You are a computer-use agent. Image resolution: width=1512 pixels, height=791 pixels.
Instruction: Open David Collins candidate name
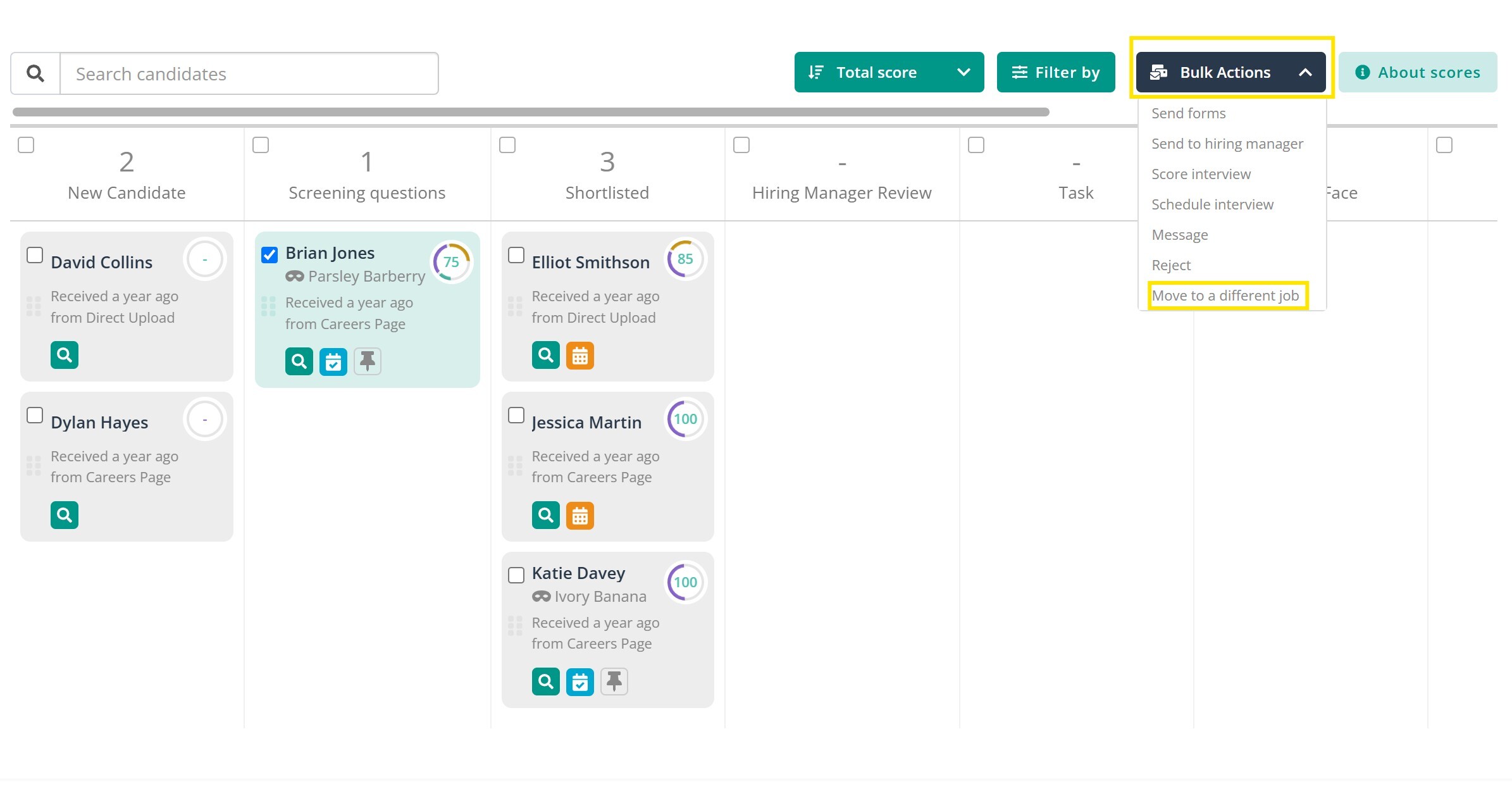(101, 263)
